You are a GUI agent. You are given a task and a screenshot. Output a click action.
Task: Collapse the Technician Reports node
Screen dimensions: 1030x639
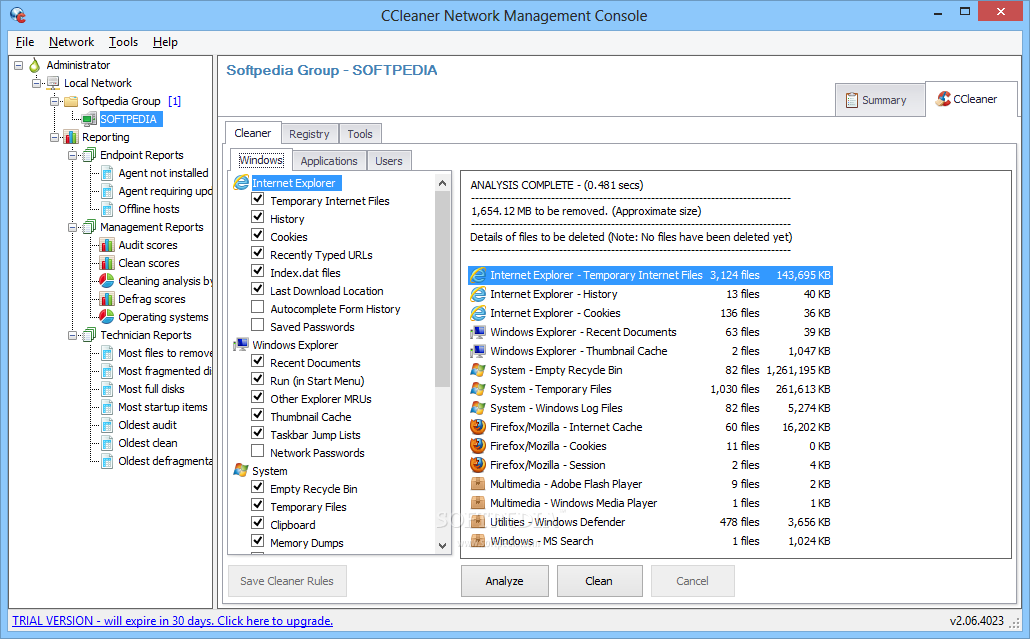(73, 335)
